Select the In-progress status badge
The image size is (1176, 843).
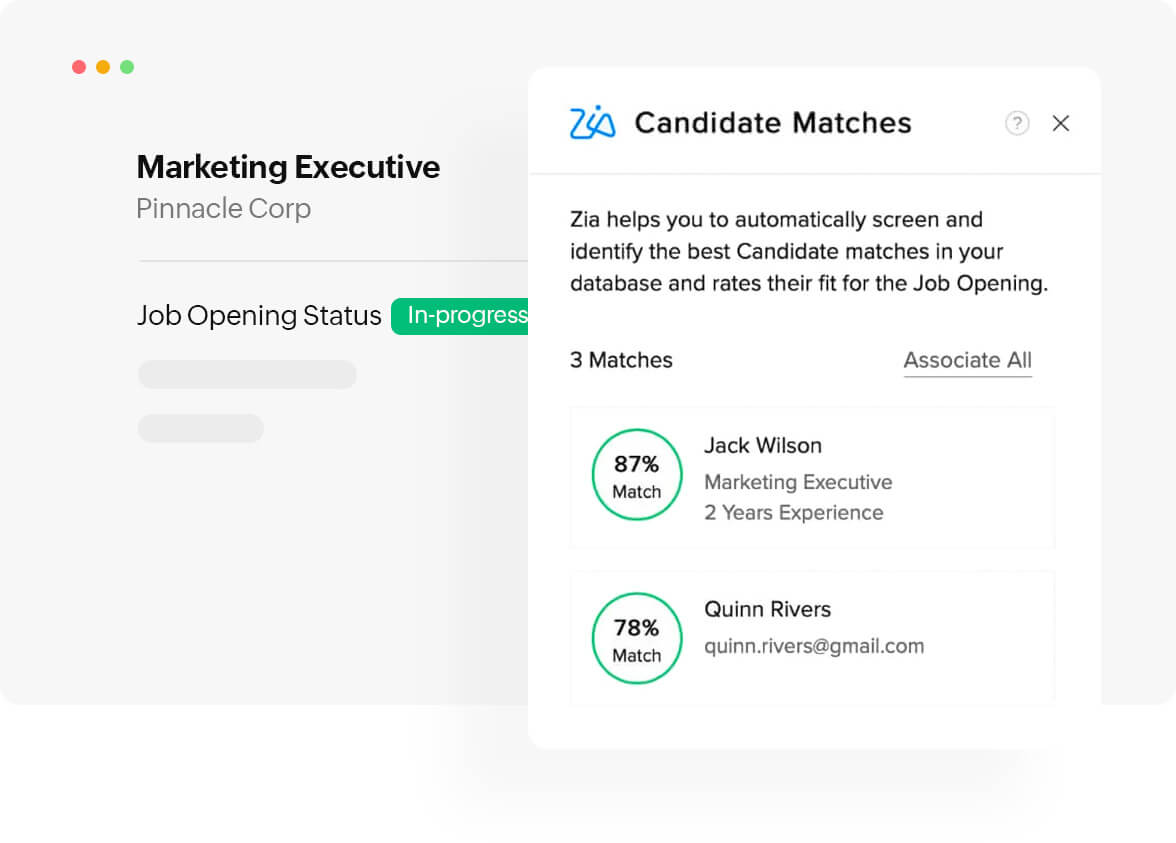click(x=462, y=316)
